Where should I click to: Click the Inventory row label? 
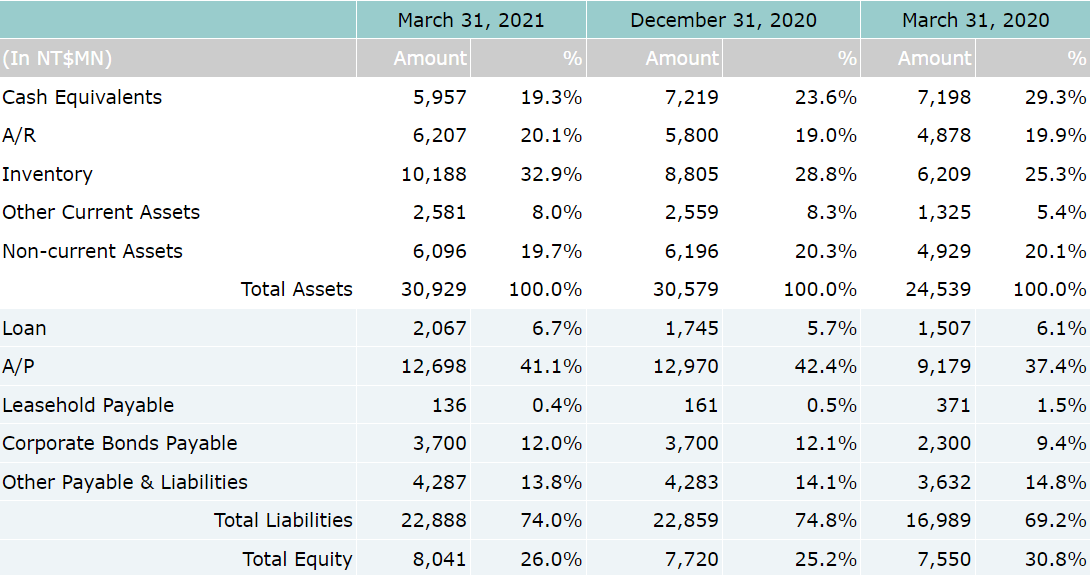47,174
